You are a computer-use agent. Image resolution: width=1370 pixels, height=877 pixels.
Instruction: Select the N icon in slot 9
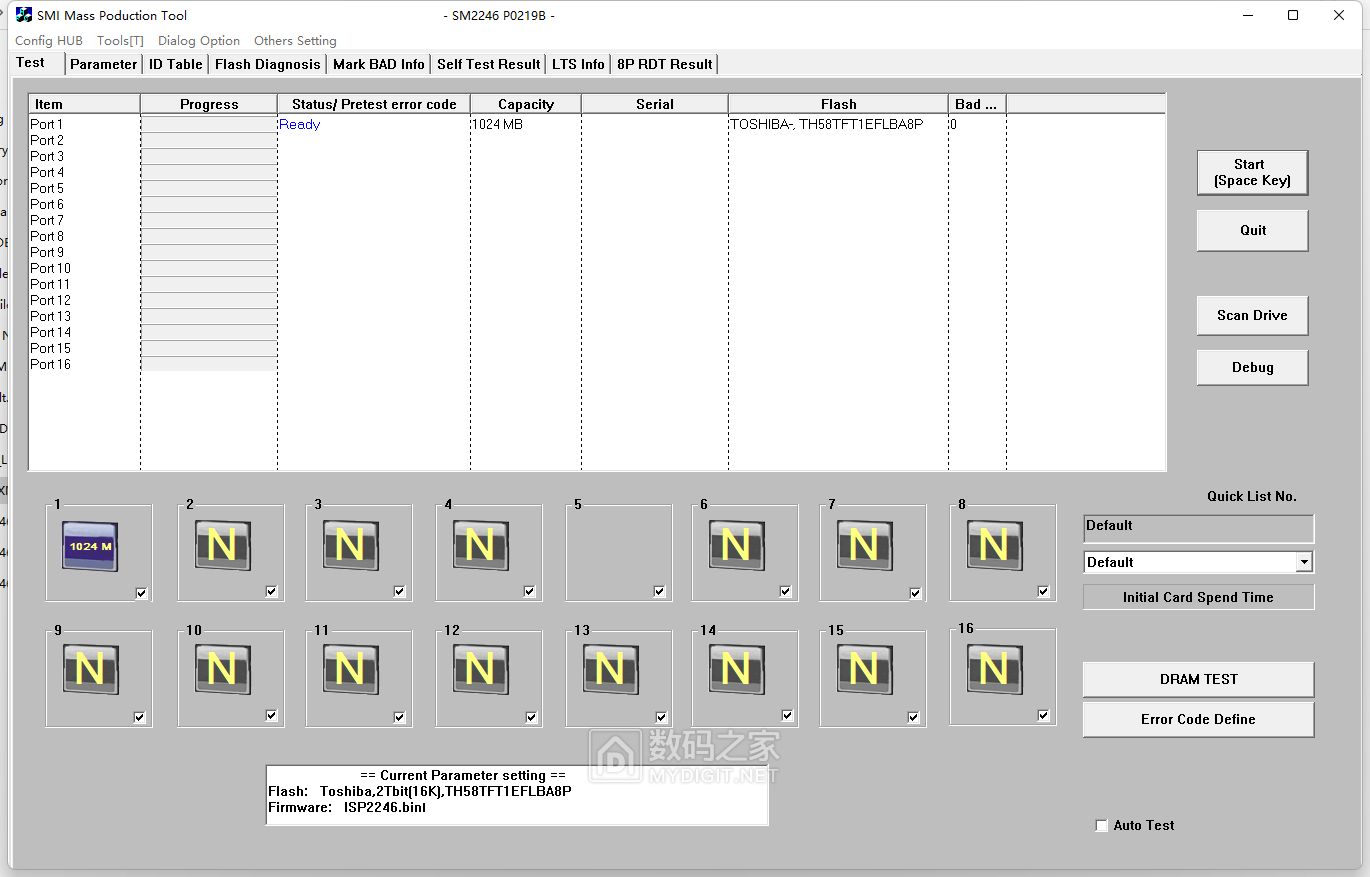pyautogui.click(x=90, y=669)
